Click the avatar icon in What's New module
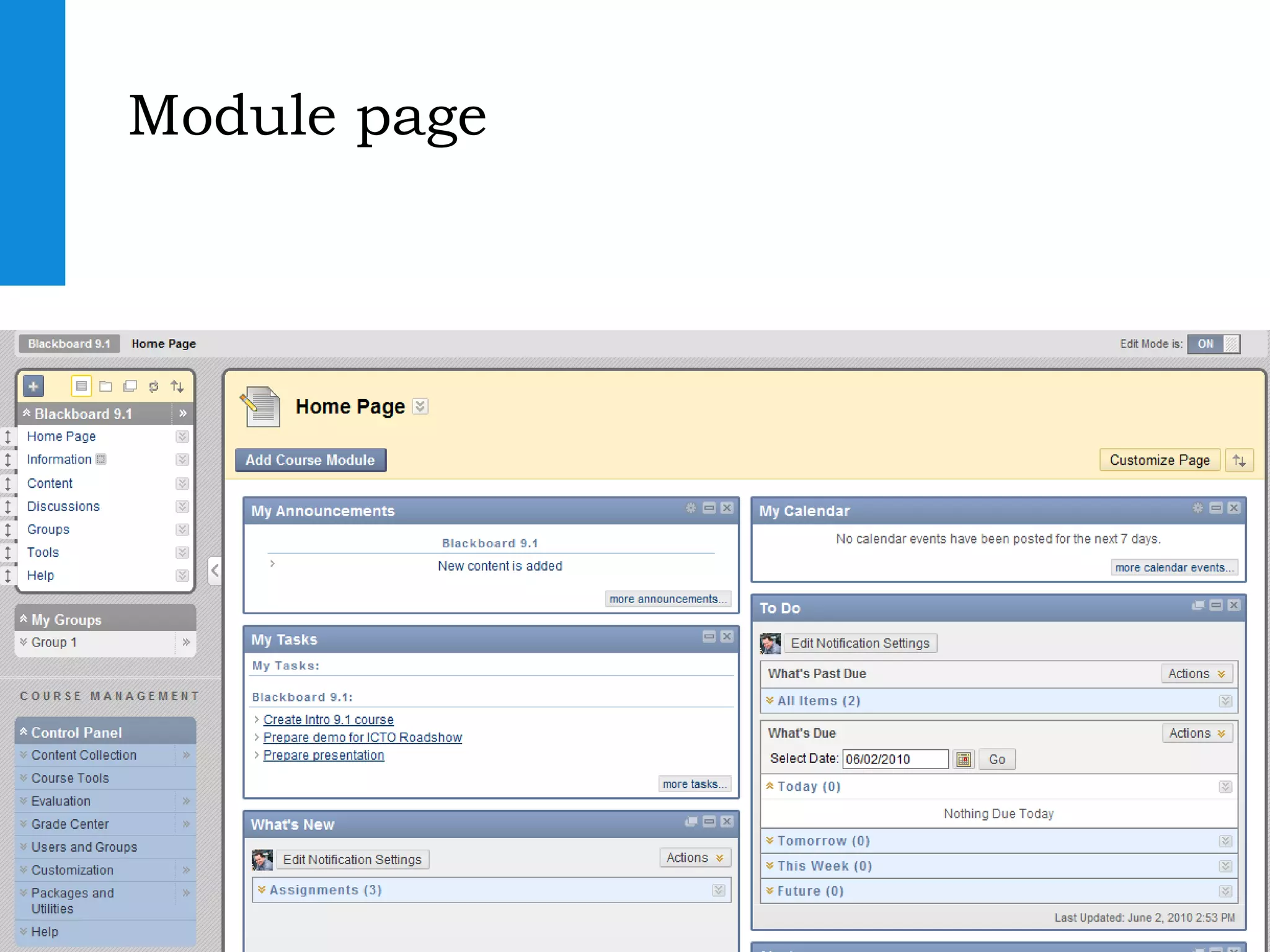 [x=262, y=860]
